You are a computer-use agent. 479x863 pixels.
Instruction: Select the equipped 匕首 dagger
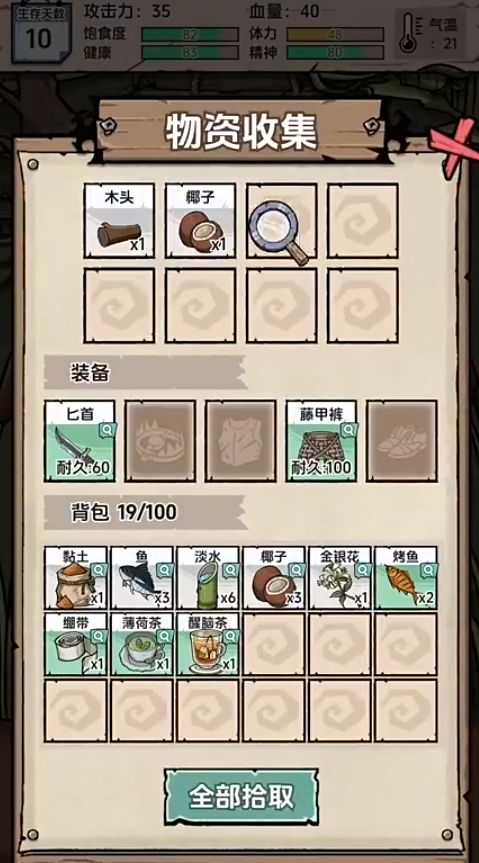[80, 441]
